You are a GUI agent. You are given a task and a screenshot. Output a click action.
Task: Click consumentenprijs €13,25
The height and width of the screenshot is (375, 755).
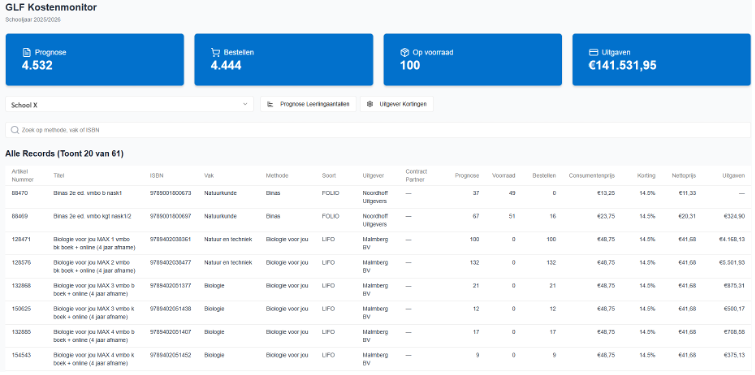coord(606,193)
